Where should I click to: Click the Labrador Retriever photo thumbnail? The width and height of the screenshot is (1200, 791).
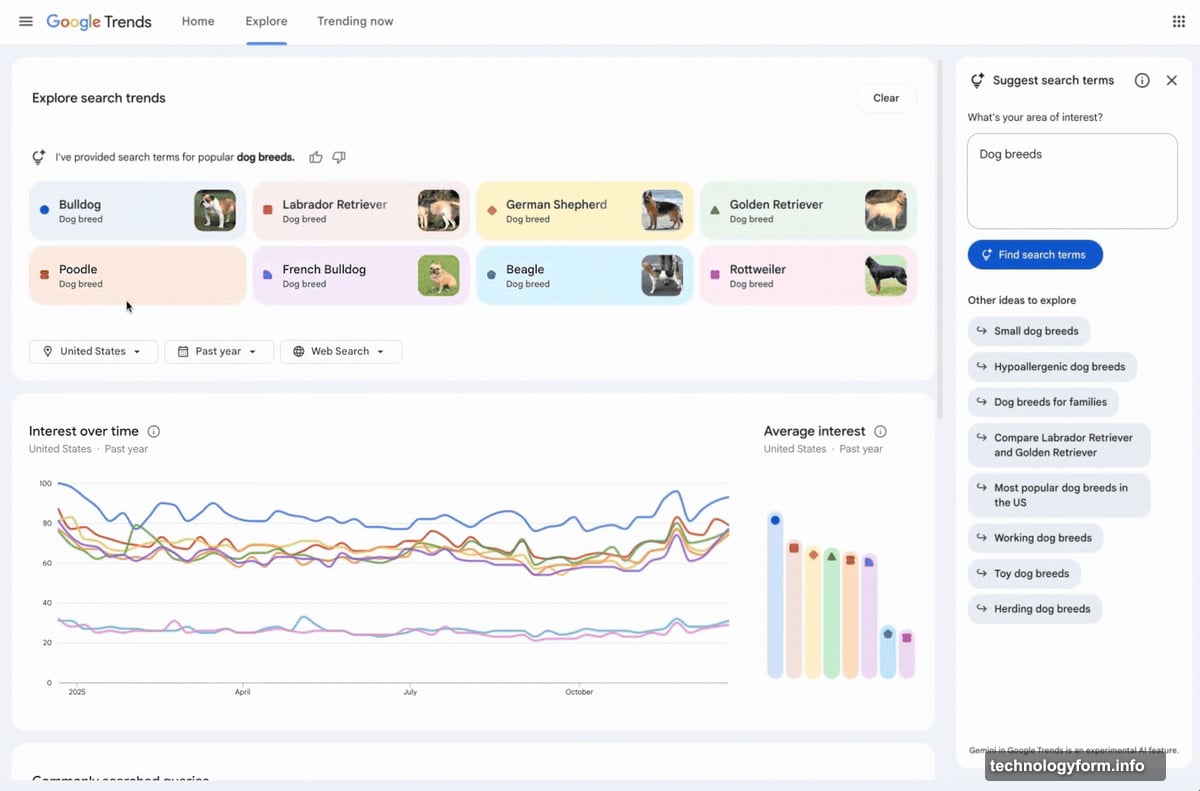coord(439,211)
